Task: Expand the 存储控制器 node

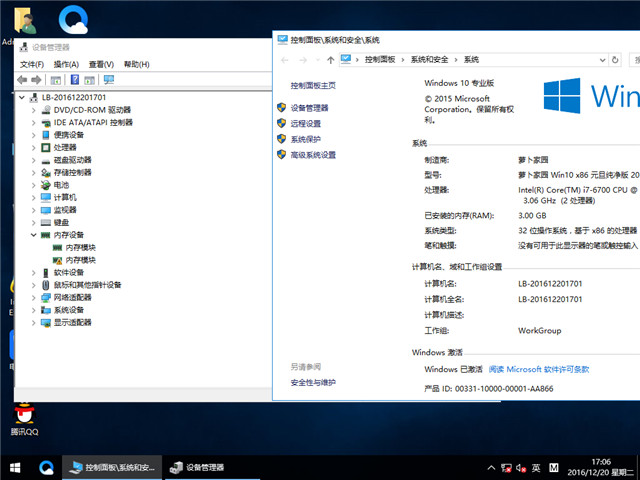Action: (33, 173)
